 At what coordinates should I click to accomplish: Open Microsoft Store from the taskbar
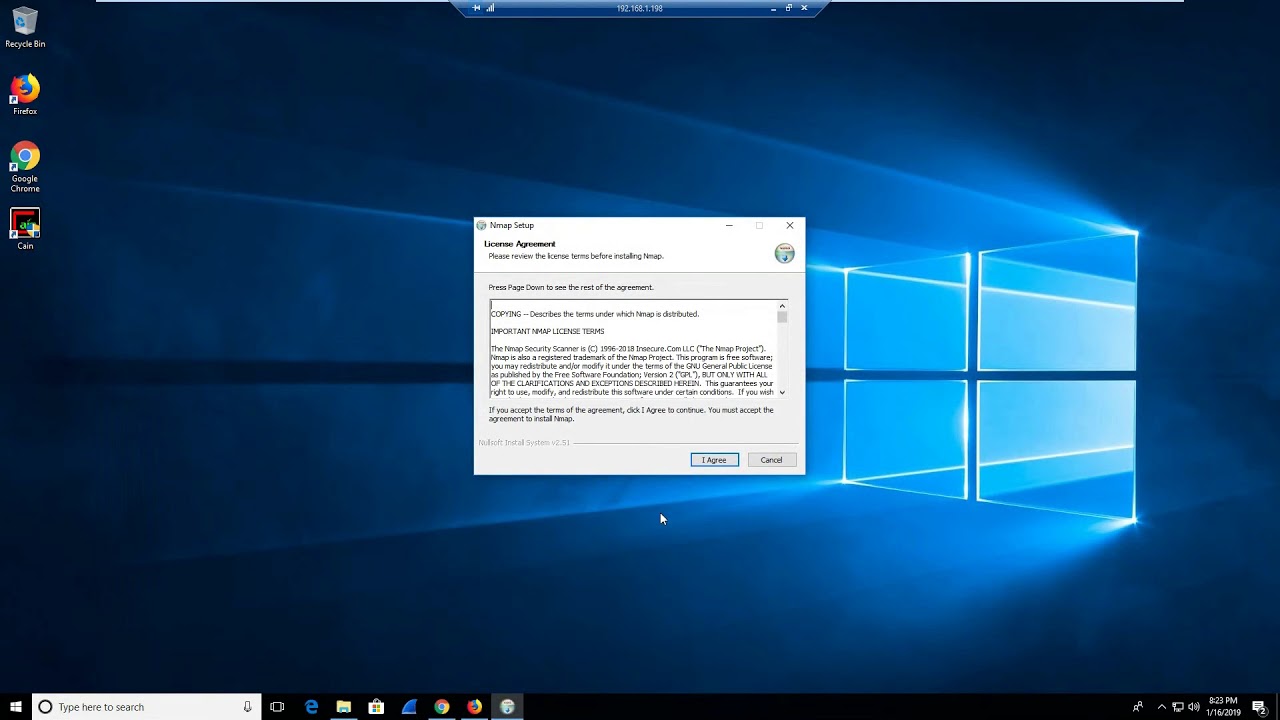pyautogui.click(x=376, y=707)
